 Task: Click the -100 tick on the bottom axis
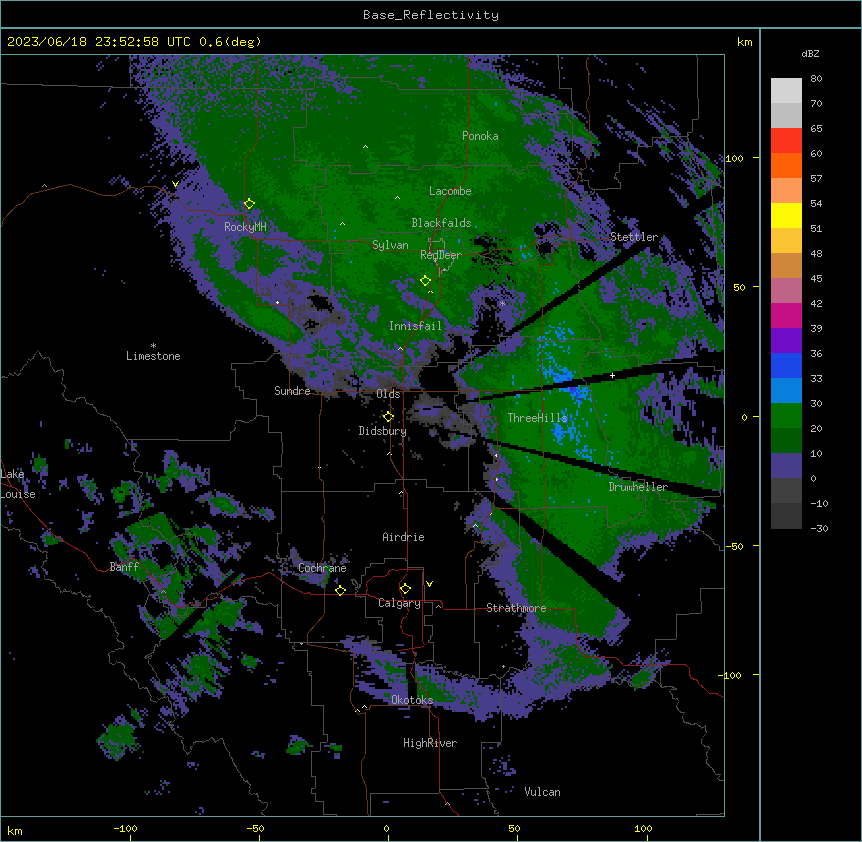pos(125,828)
